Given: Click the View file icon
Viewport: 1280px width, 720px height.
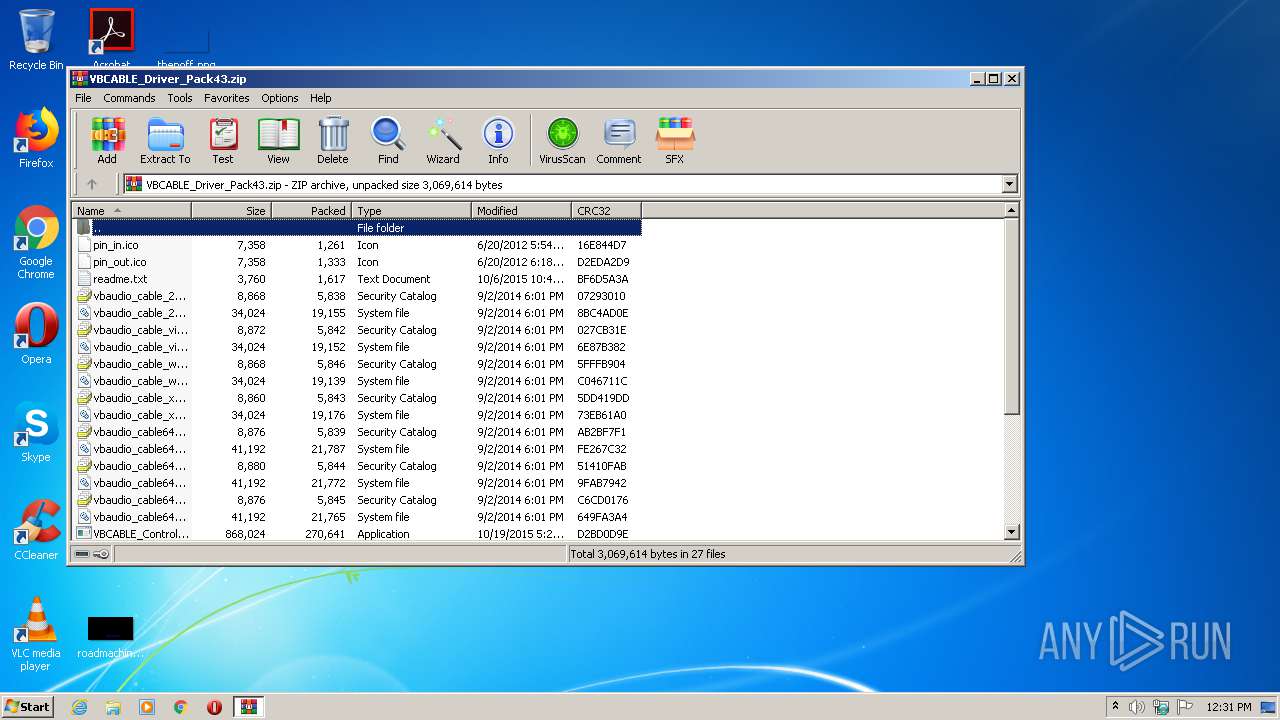Looking at the screenshot, I should pos(278,140).
